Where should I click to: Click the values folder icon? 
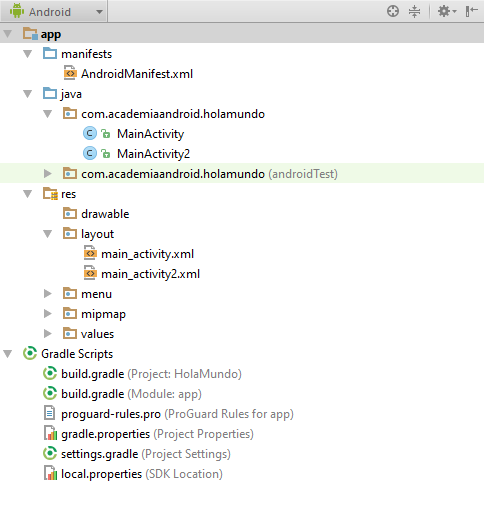70,333
